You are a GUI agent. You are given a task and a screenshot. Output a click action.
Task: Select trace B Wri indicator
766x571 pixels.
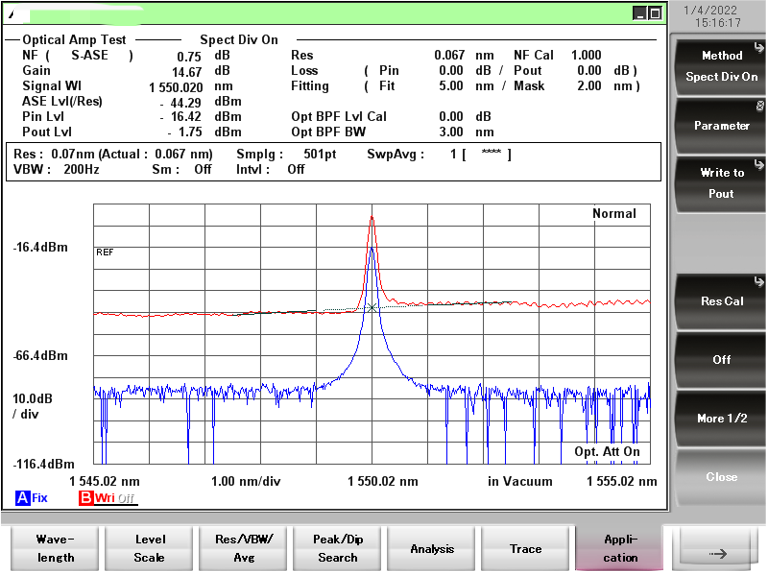pos(98,497)
